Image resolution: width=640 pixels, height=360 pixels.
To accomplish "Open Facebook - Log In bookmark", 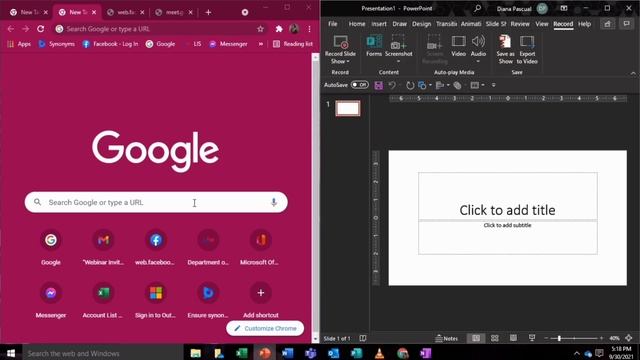I will click(x=110, y=44).
